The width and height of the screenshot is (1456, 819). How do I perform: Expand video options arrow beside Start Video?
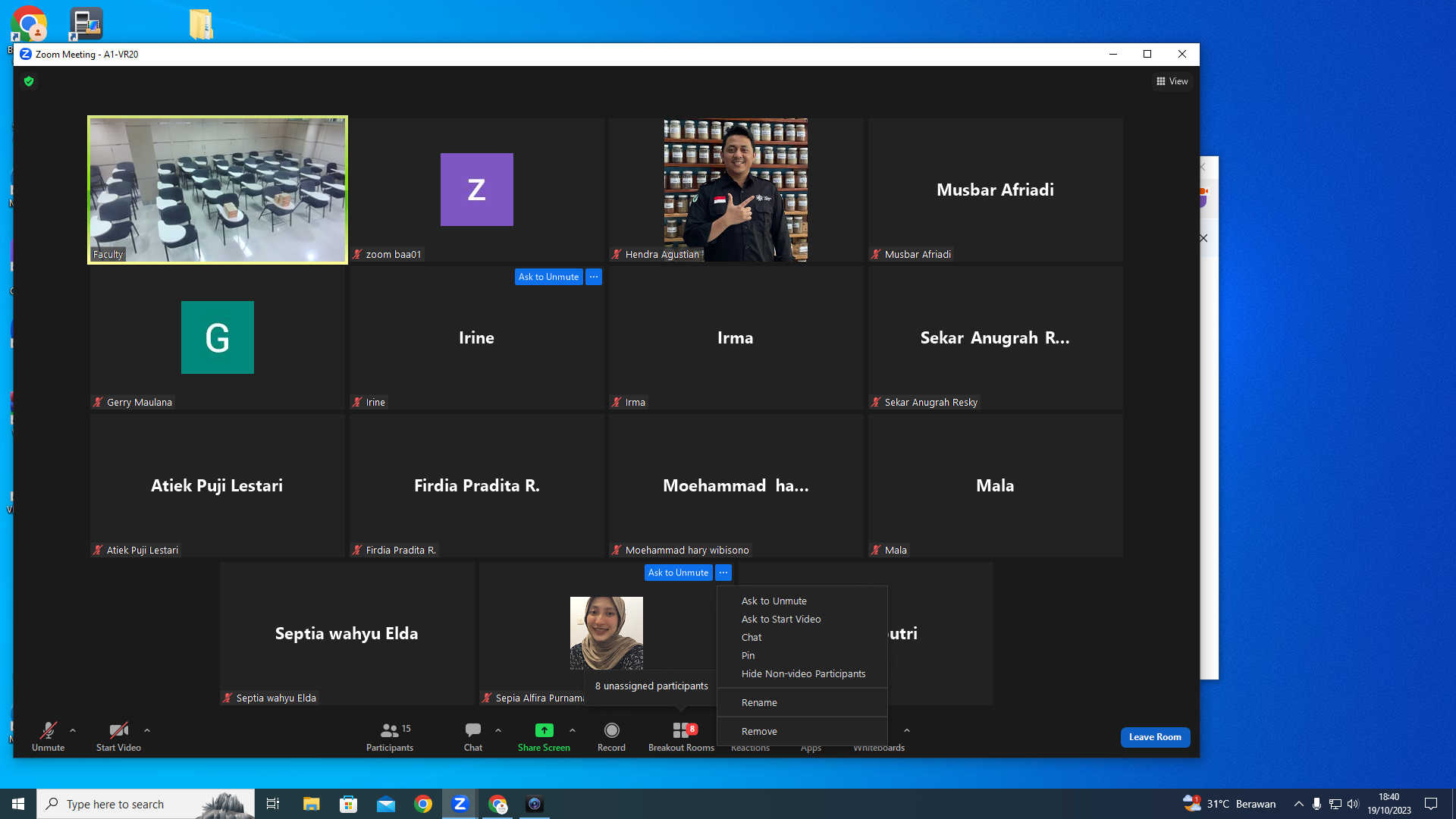[x=147, y=730]
